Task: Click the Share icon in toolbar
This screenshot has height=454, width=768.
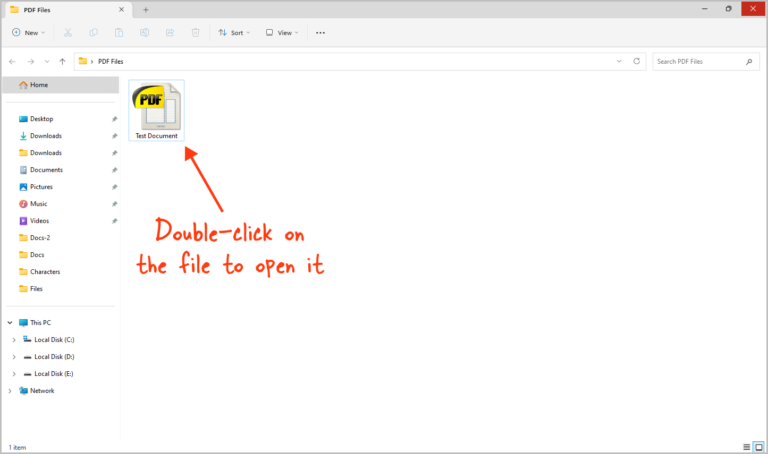Action: click(x=170, y=33)
